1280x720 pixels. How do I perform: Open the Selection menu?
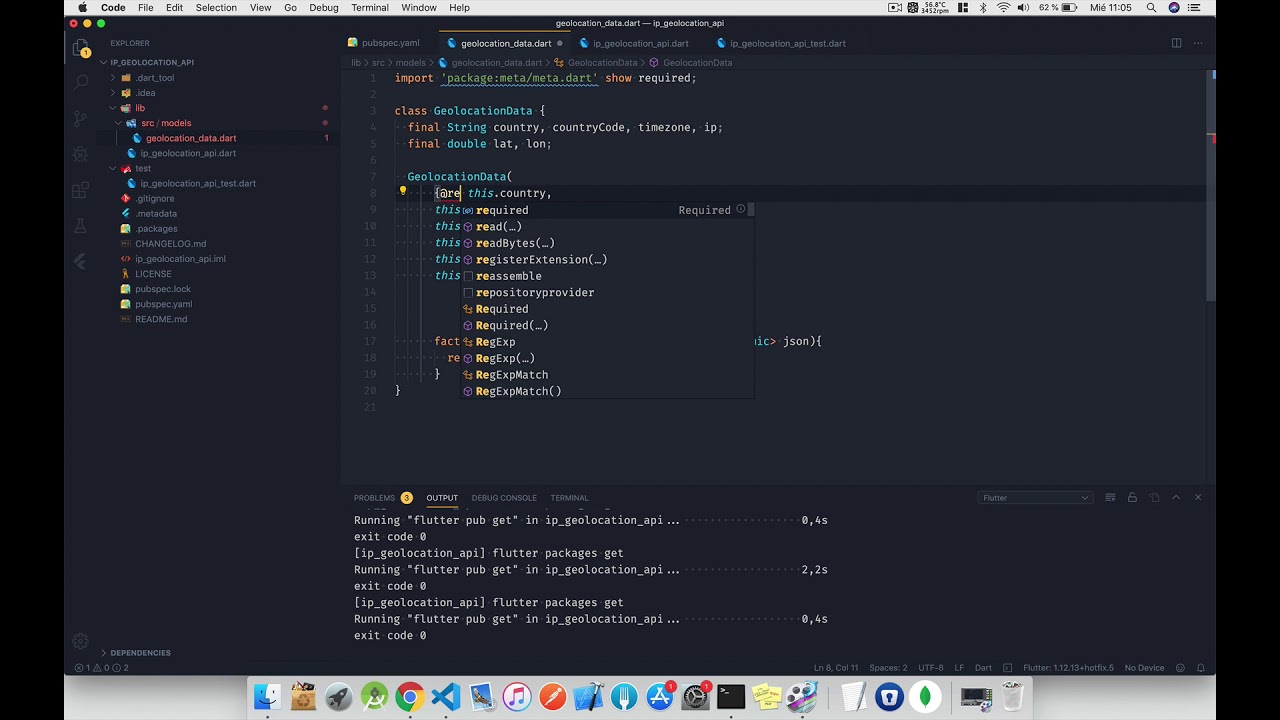(x=216, y=8)
